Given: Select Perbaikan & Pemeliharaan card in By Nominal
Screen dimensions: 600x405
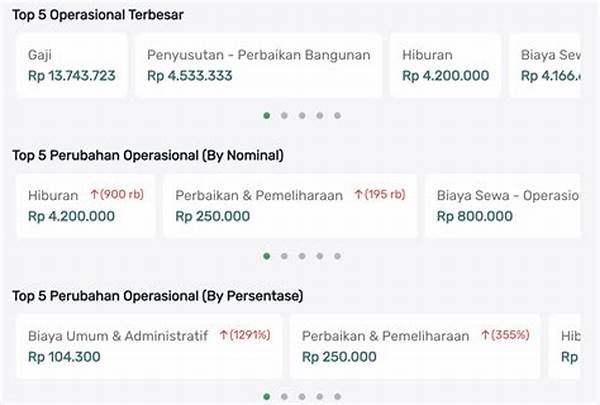Looking at the screenshot, I should click(290, 206).
